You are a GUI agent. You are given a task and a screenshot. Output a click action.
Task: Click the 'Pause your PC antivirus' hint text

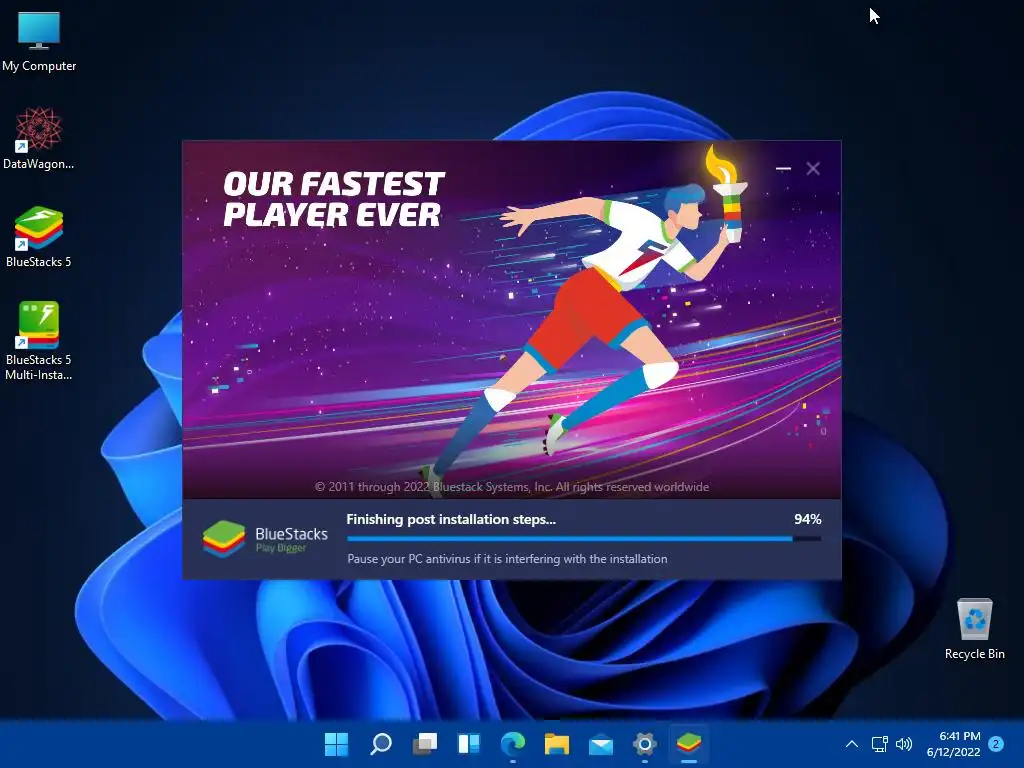[507, 559]
